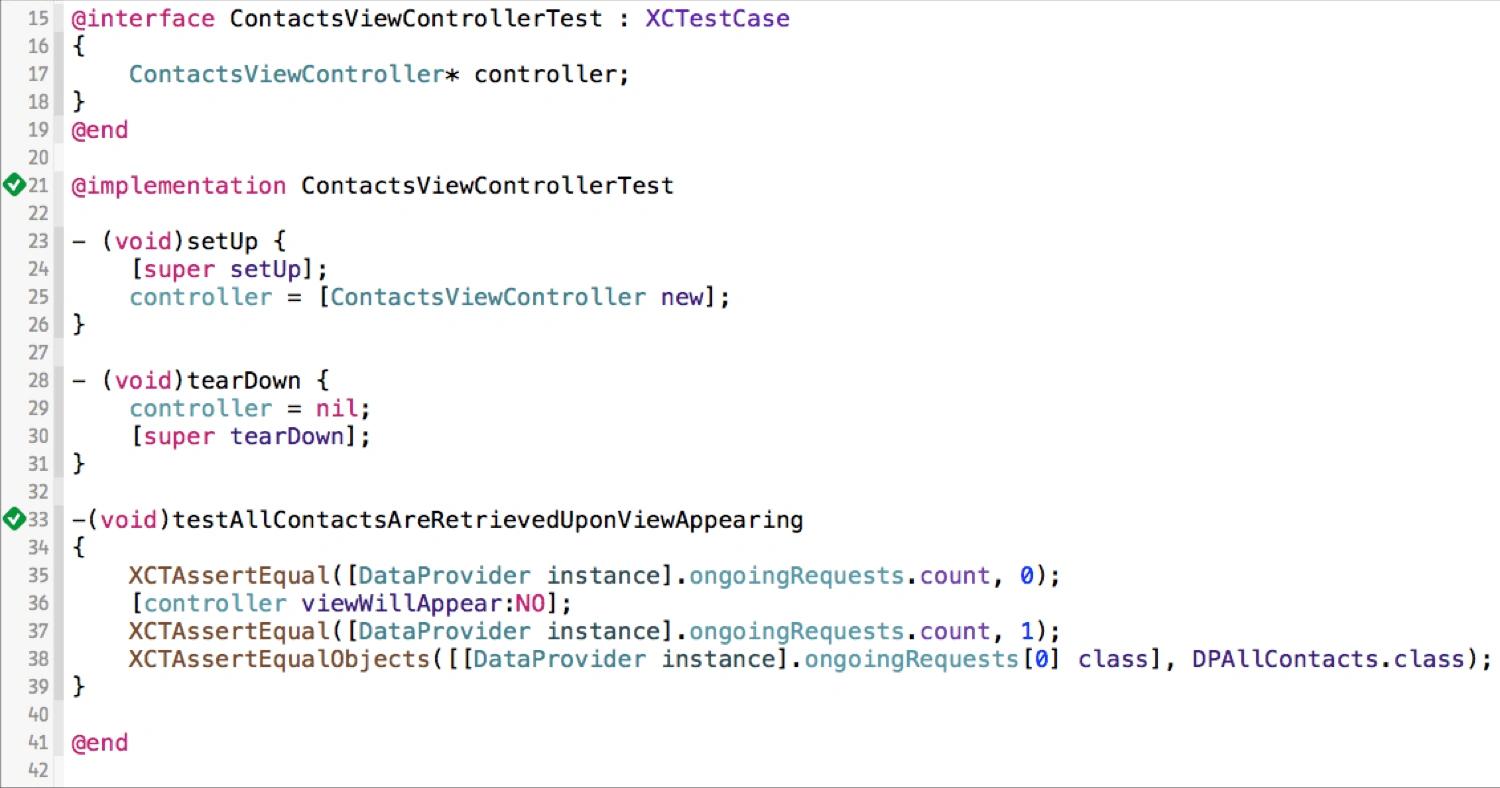The image size is (1500, 788).
Task: Click the nil keyword on line 29
Action: (x=337, y=408)
